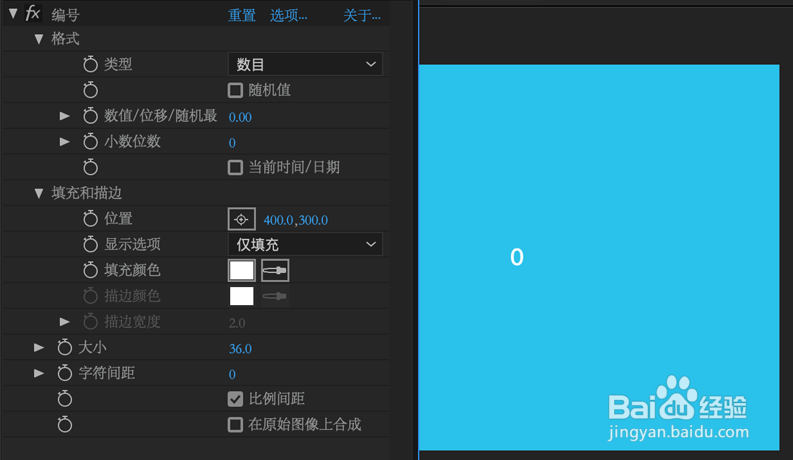Viewport: 793px width, 460px height.
Task: Click the 位置 value 400.0,300.0
Action: (295, 220)
